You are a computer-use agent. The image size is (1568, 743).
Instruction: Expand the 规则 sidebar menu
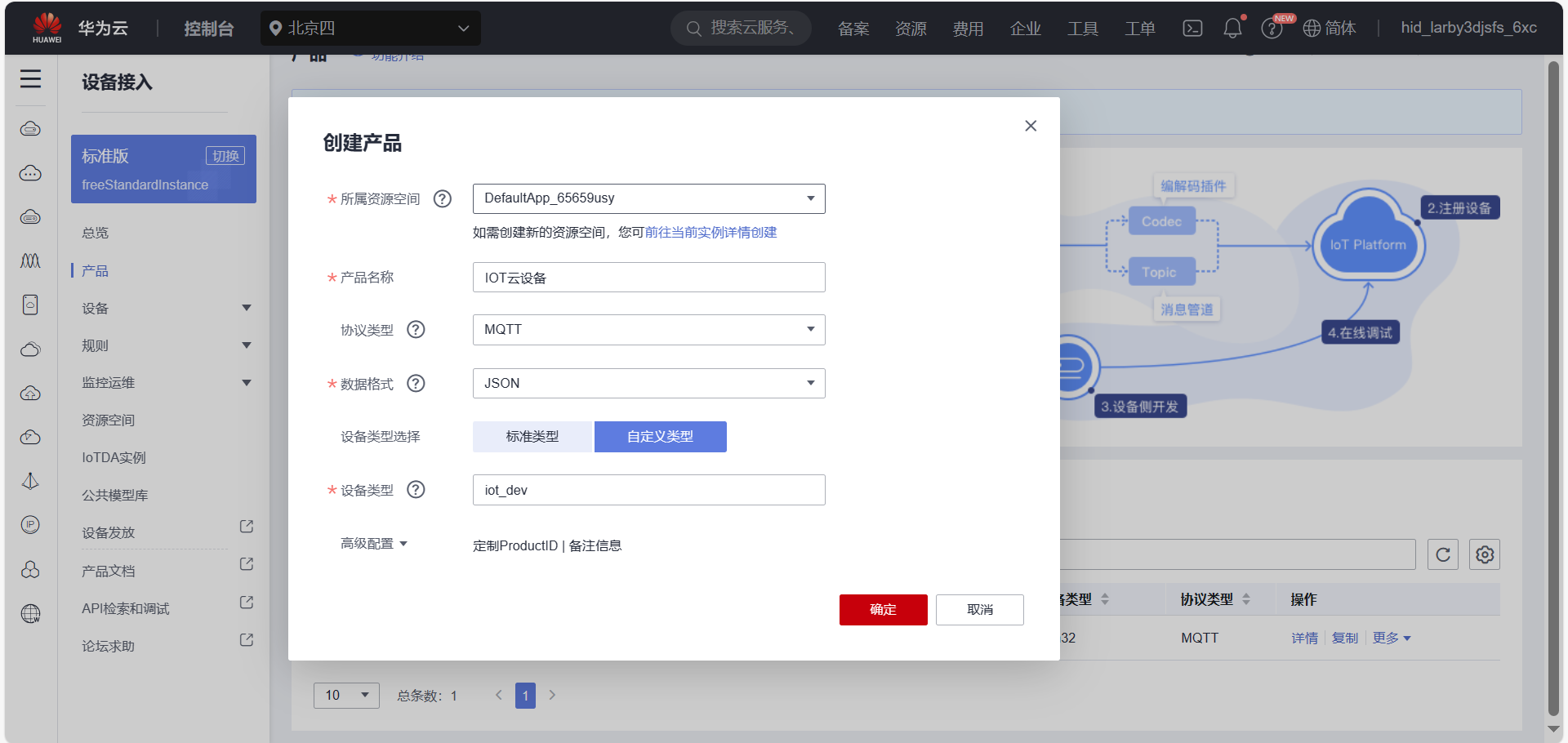(247, 345)
